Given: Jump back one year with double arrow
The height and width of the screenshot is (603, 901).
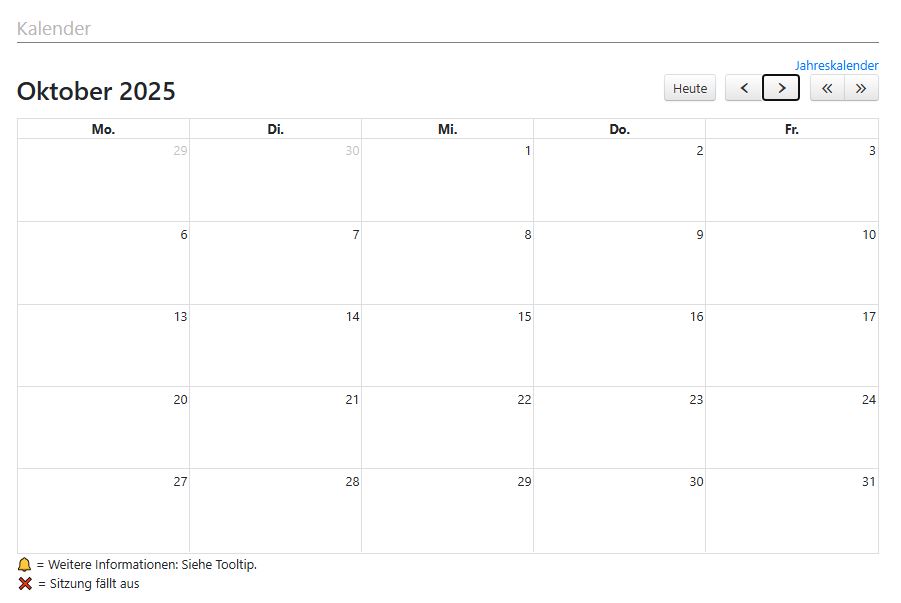Looking at the screenshot, I should coord(827,88).
